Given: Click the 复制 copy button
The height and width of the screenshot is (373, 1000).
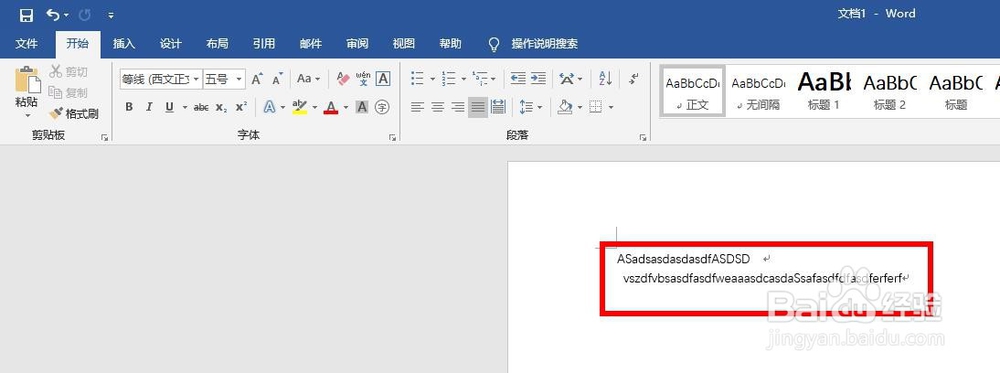Looking at the screenshot, I should (x=69, y=92).
